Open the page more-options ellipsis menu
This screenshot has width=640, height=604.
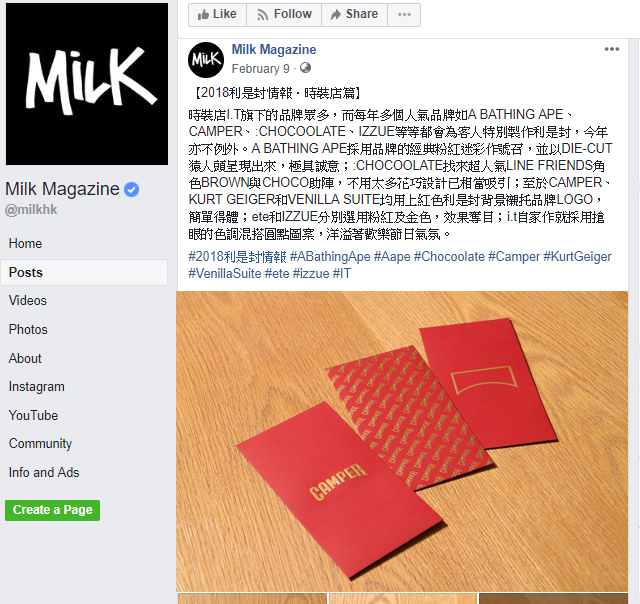(x=404, y=15)
